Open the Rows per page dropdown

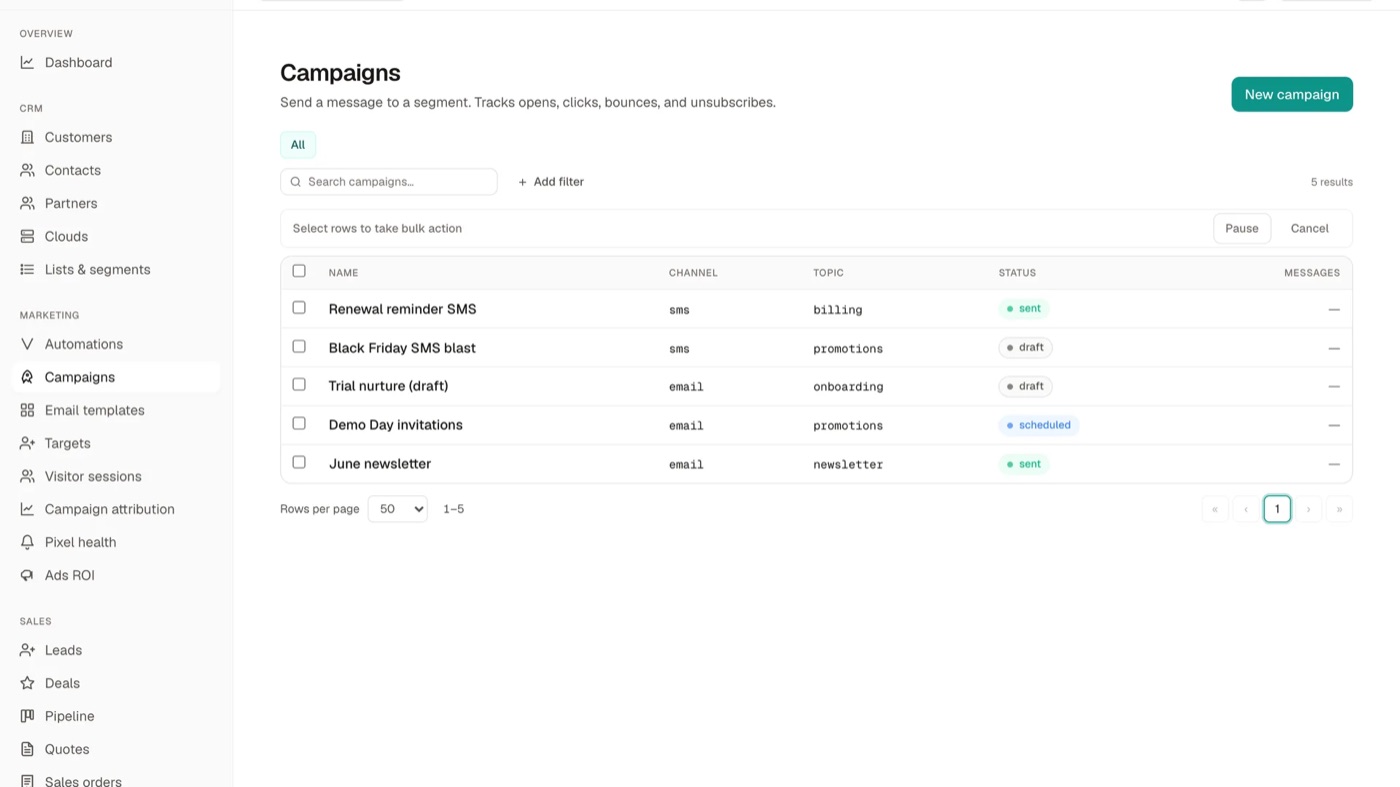click(x=398, y=509)
